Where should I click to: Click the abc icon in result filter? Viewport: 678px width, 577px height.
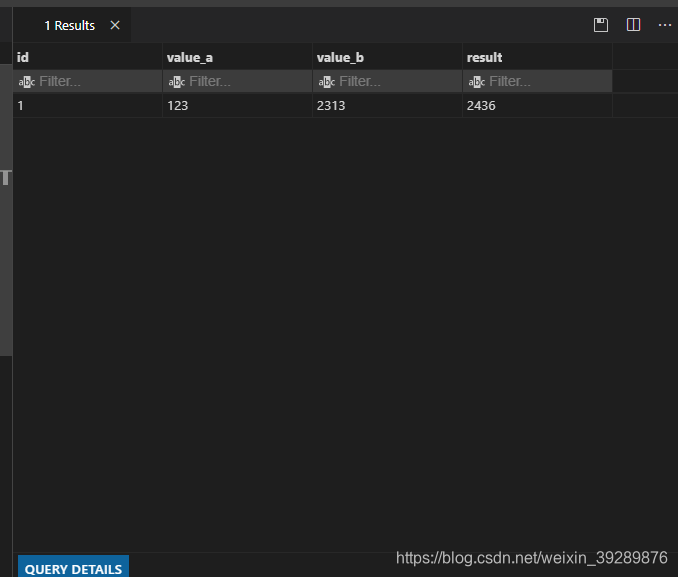click(477, 82)
